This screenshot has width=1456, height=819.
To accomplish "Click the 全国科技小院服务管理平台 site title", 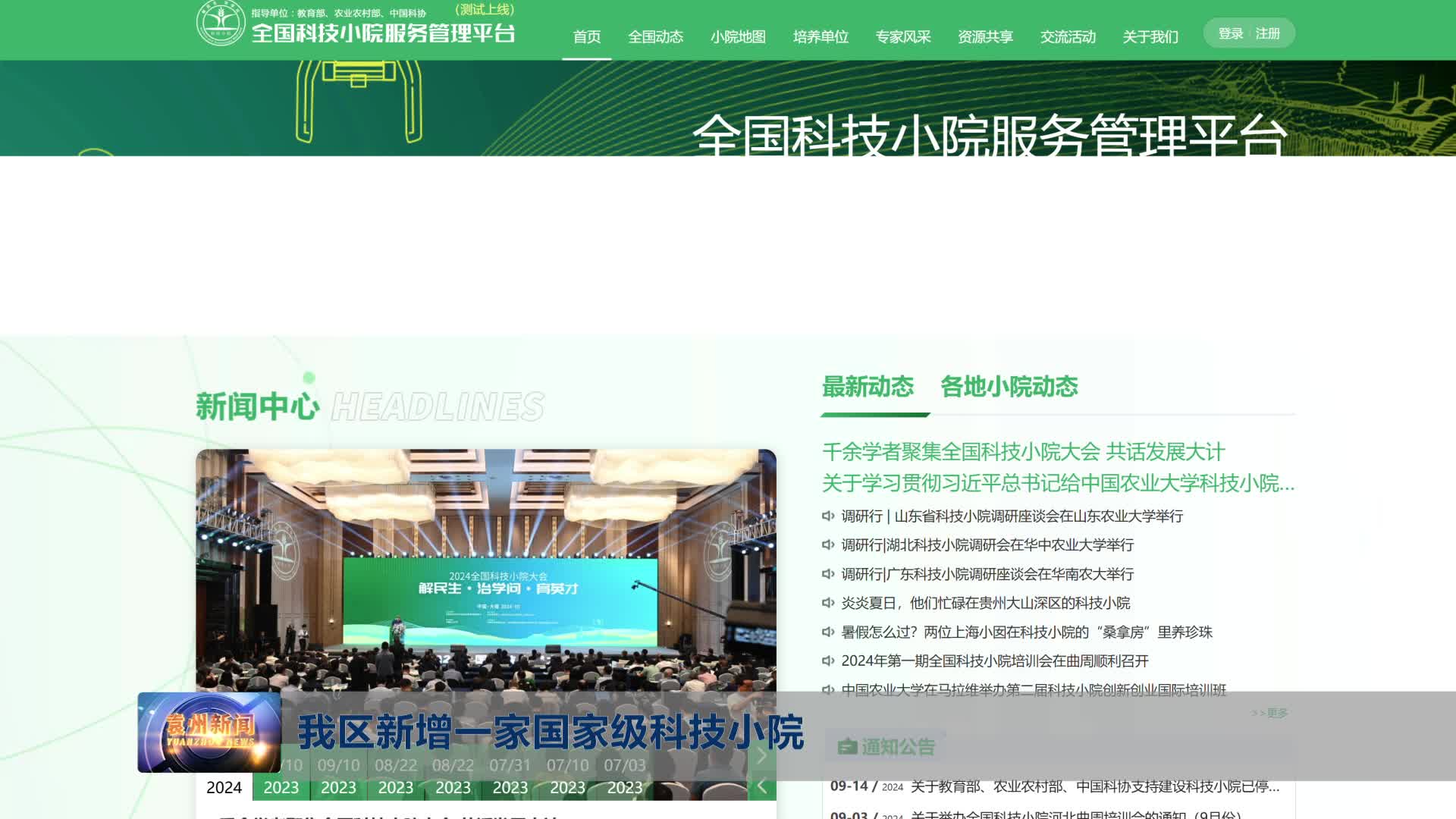I will coord(384,33).
